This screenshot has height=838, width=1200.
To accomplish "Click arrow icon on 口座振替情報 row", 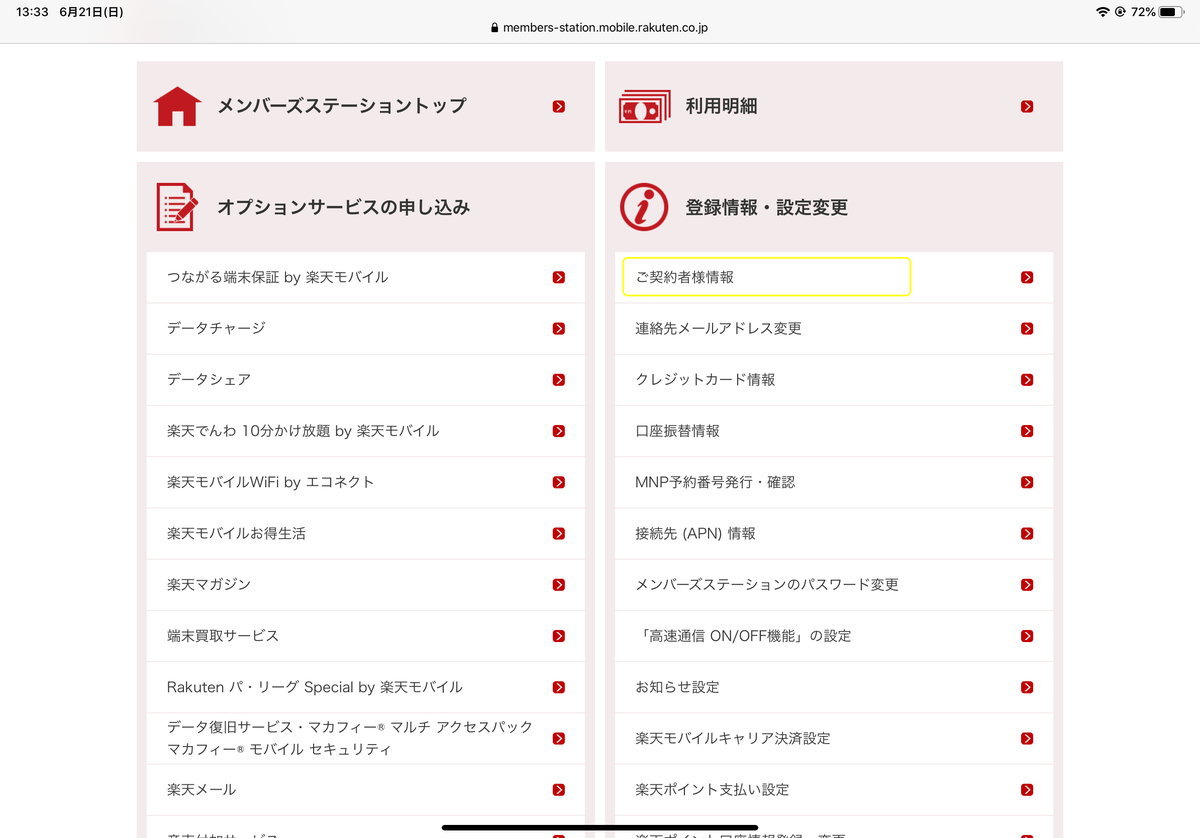I will [x=1027, y=431].
